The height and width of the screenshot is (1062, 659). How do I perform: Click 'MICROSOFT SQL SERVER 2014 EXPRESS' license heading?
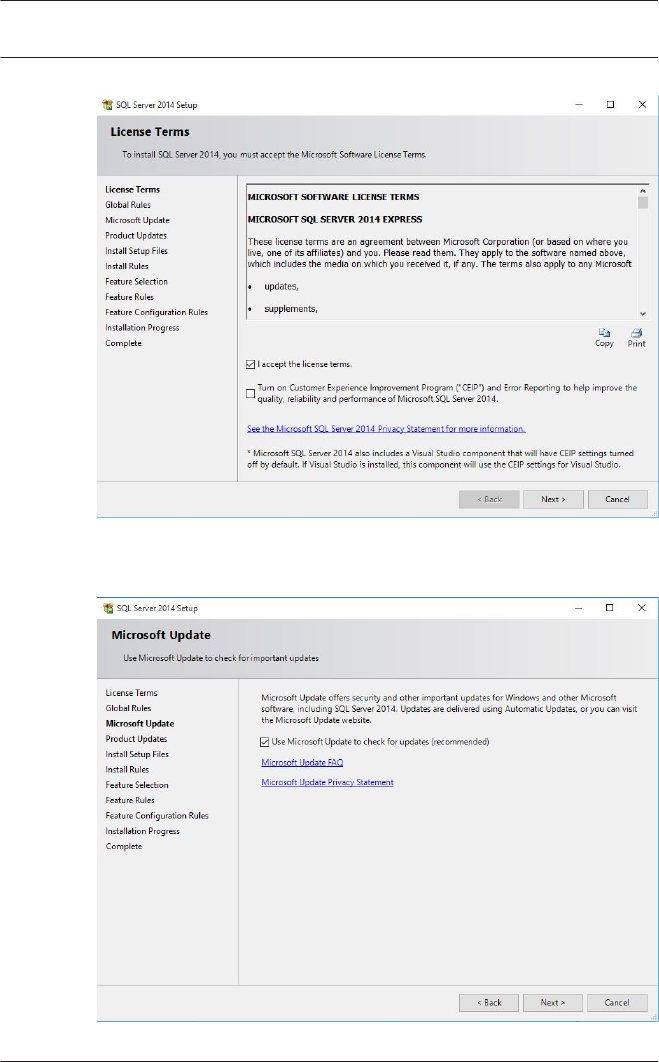(x=335, y=219)
